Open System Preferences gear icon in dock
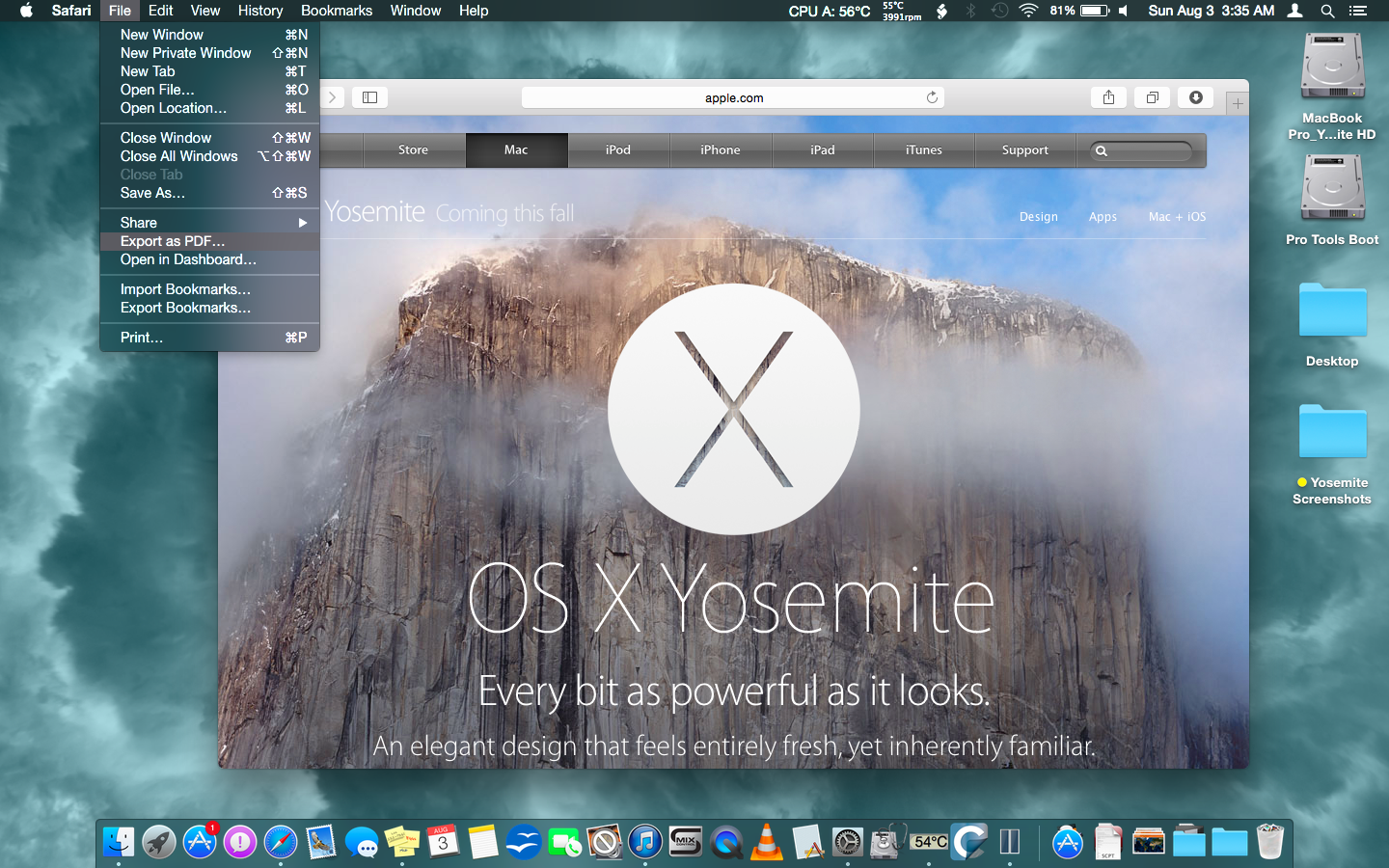The width and height of the screenshot is (1389, 868). (848, 842)
